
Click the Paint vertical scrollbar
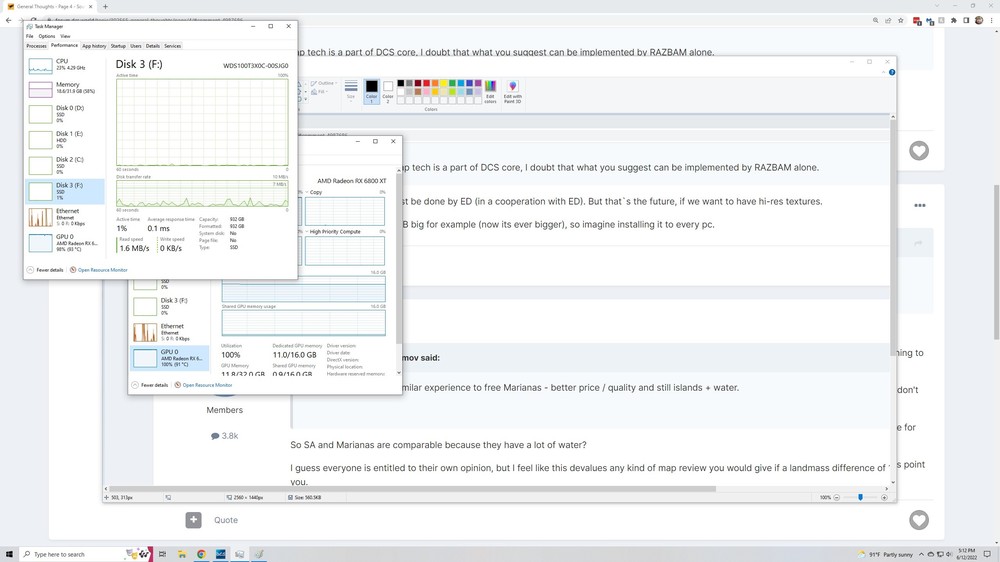pos(892,239)
